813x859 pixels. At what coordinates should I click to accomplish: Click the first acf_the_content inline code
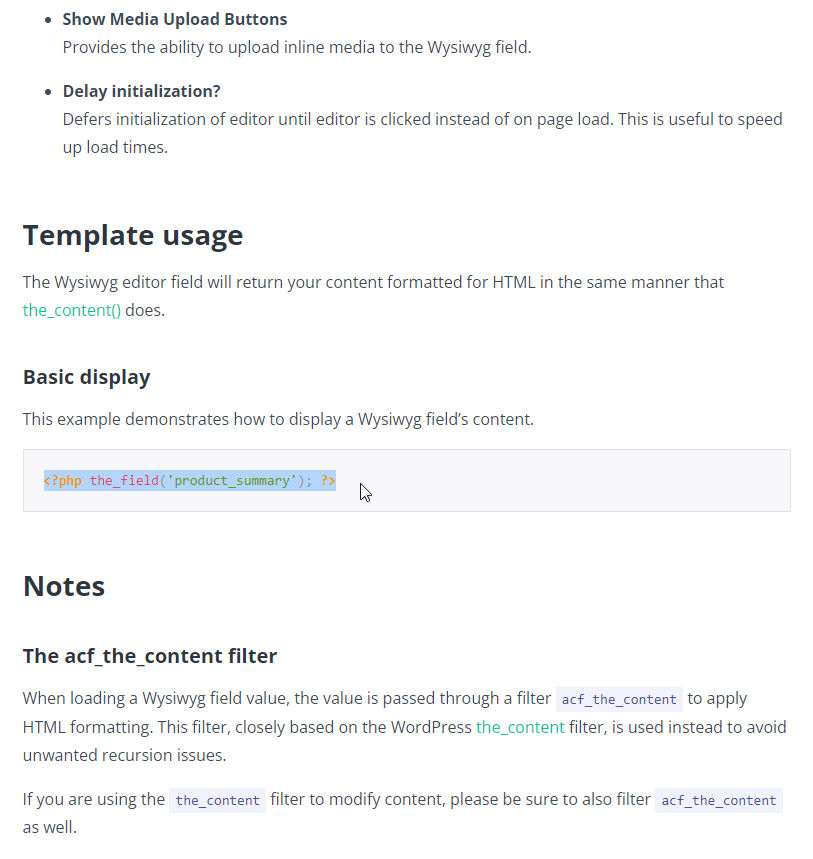click(x=619, y=699)
